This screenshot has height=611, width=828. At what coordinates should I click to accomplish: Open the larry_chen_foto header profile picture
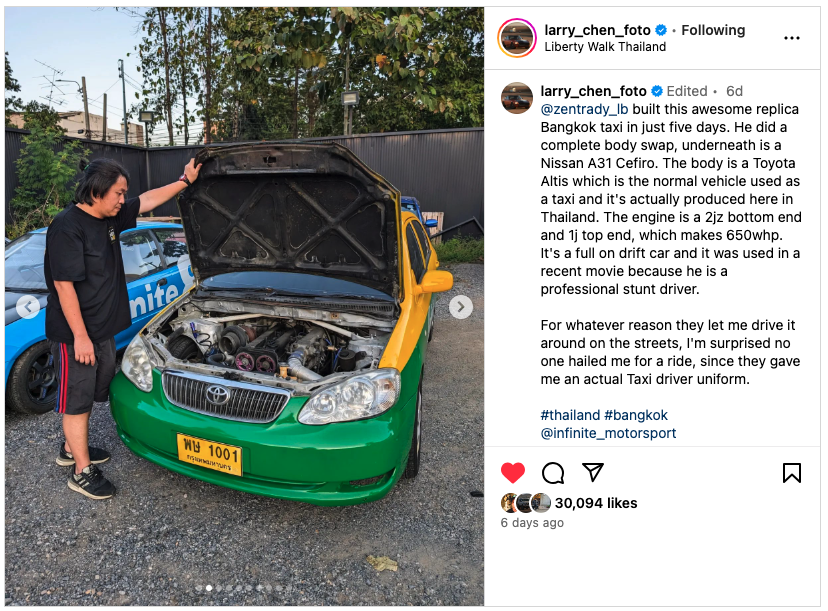point(517,37)
